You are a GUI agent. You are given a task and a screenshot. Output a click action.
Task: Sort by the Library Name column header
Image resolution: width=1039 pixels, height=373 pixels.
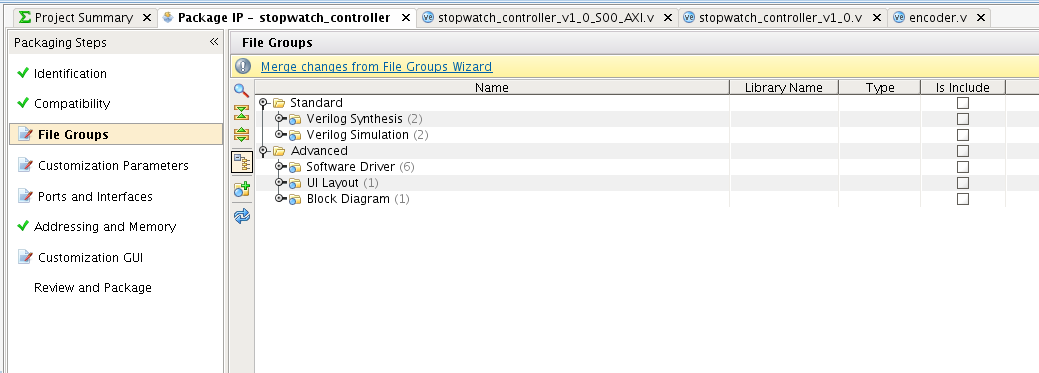pos(784,87)
